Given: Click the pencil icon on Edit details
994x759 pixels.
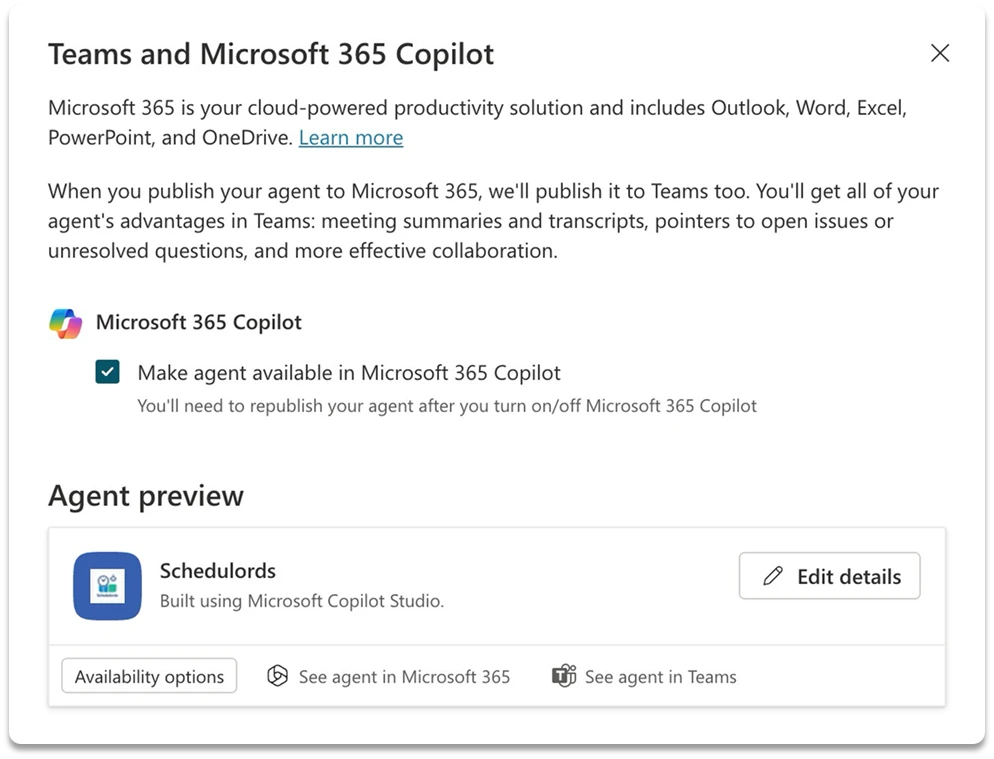Looking at the screenshot, I should pos(771,576).
